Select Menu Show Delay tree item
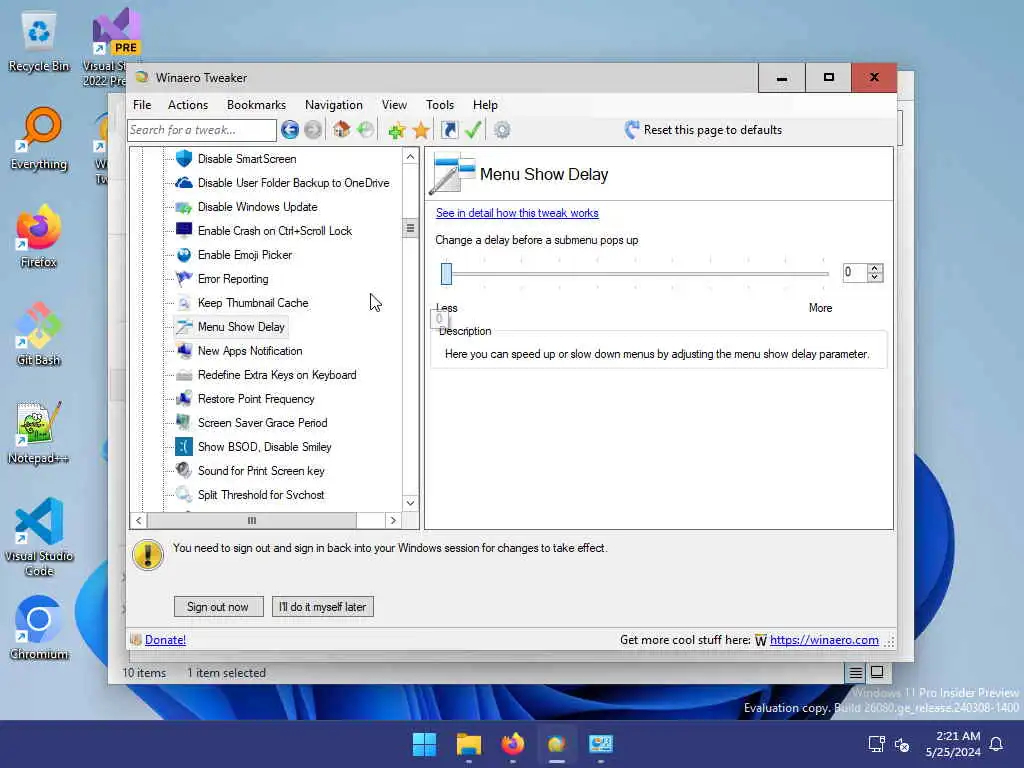 tap(241, 327)
